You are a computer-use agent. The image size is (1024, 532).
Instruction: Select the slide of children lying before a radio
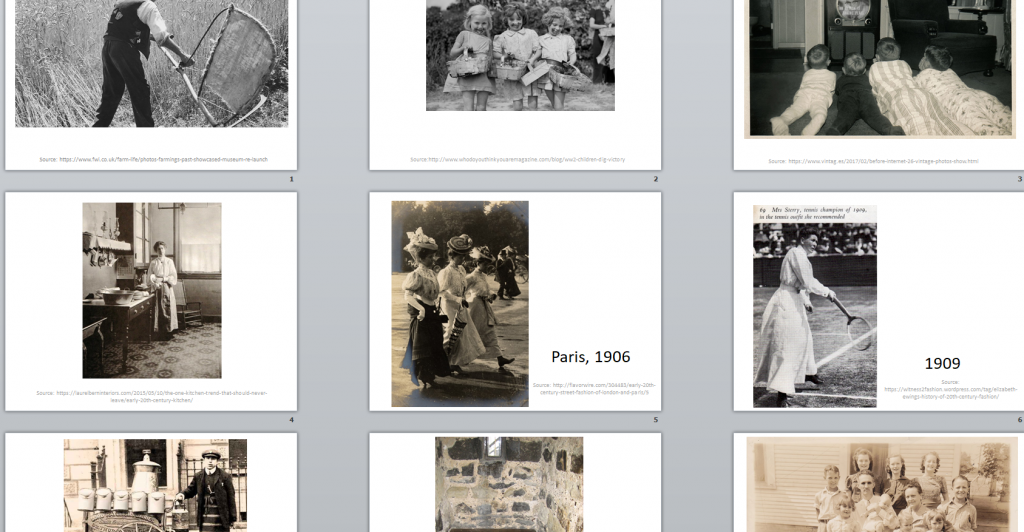tap(878, 84)
